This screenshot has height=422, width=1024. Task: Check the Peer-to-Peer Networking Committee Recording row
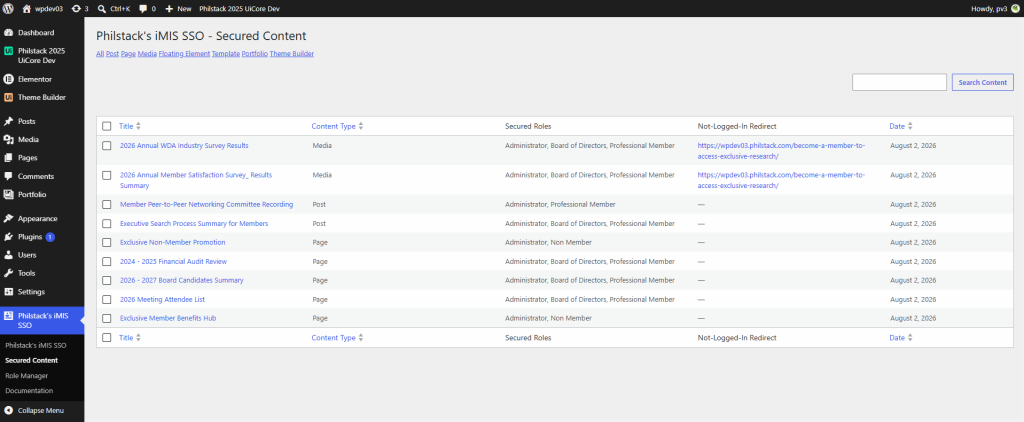106,204
